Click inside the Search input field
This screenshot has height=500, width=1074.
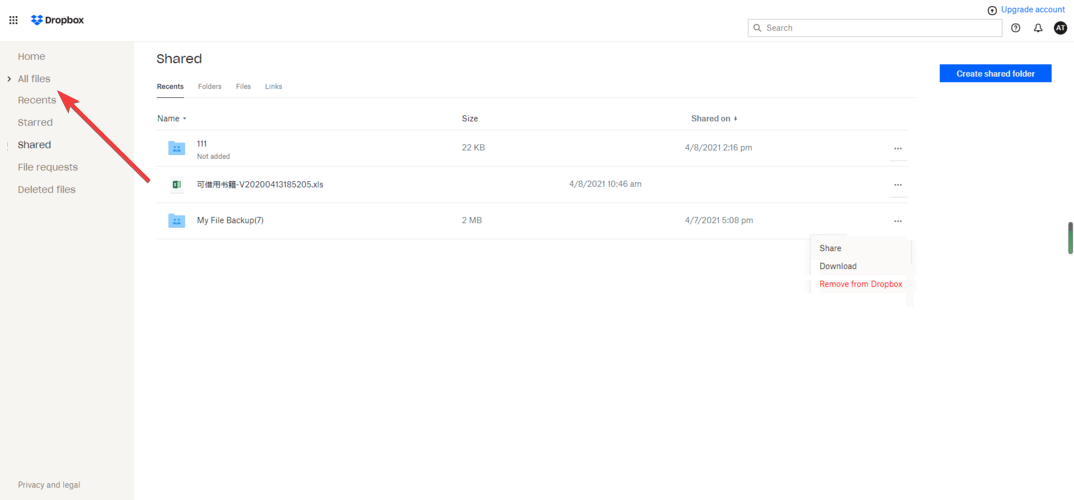(875, 28)
